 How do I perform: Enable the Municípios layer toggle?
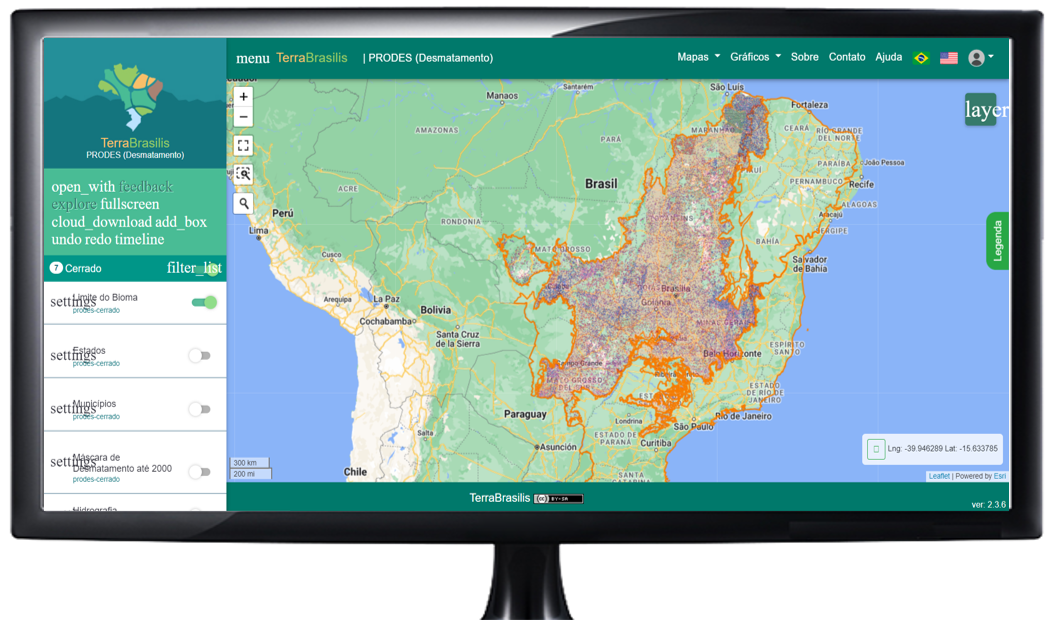(200, 409)
